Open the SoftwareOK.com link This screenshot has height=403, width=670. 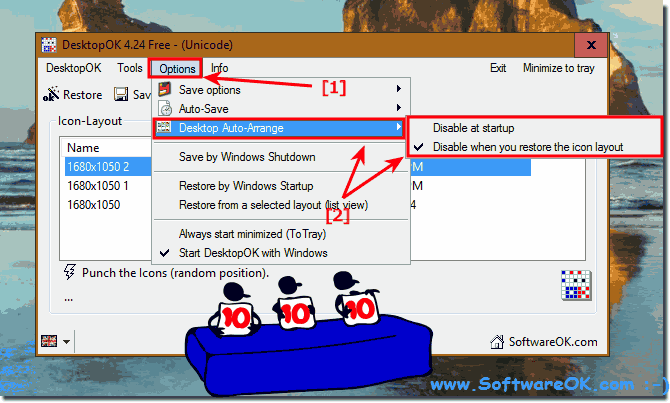click(x=553, y=342)
